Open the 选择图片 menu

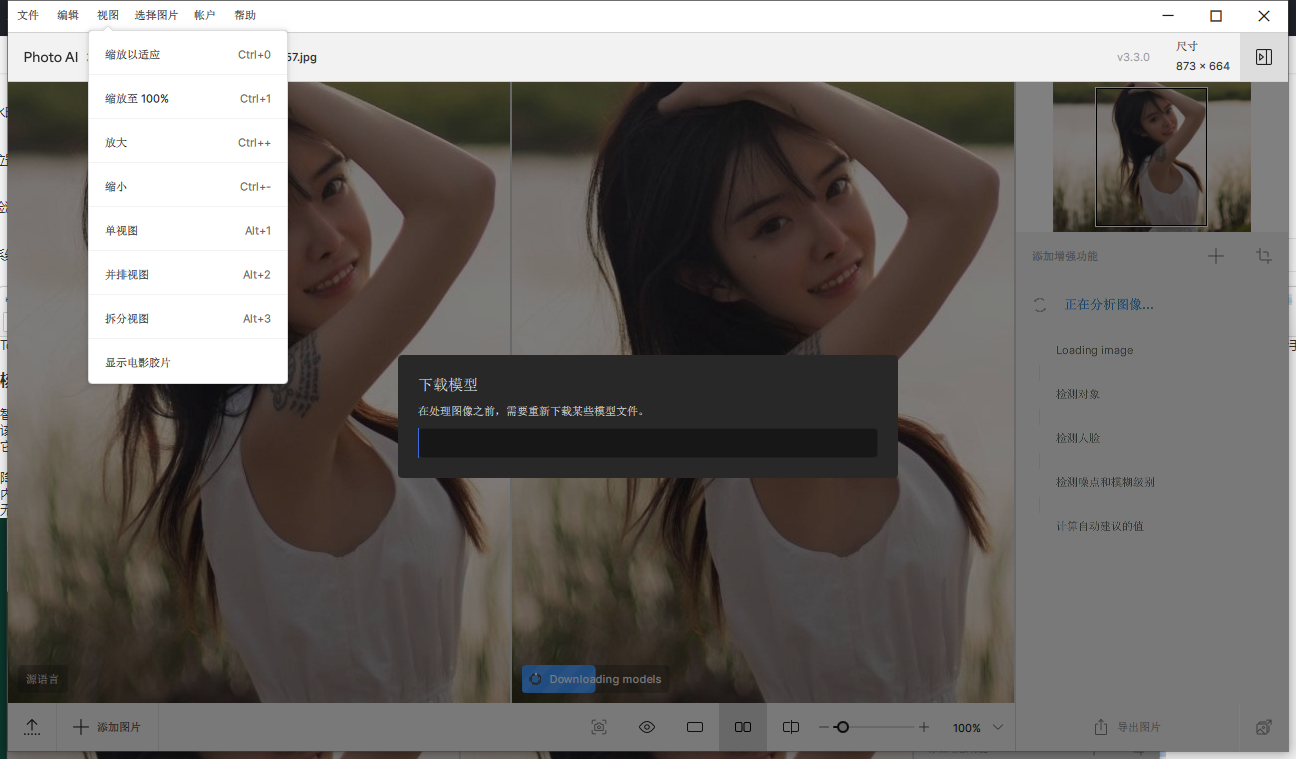(x=156, y=14)
